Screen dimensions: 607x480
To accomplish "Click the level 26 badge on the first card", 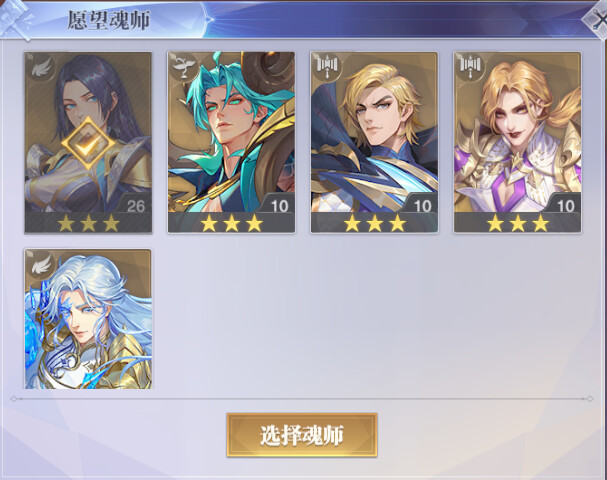I will pyautogui.click(x=136, y=206).
